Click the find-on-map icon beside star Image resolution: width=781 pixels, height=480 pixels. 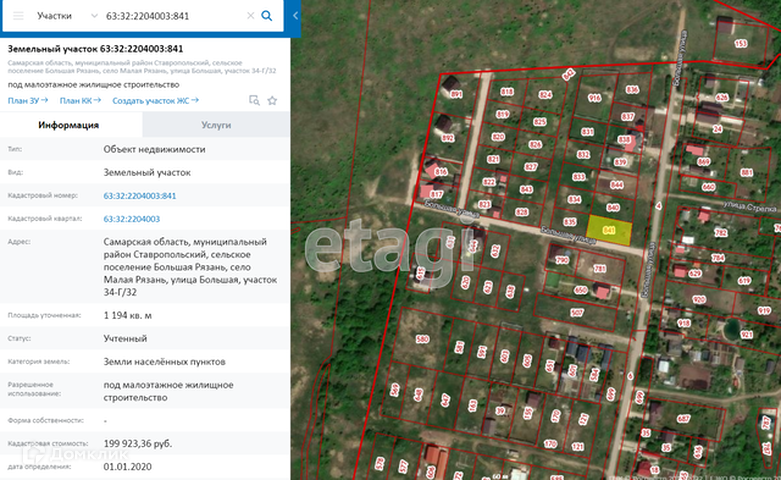click(254, 101)
